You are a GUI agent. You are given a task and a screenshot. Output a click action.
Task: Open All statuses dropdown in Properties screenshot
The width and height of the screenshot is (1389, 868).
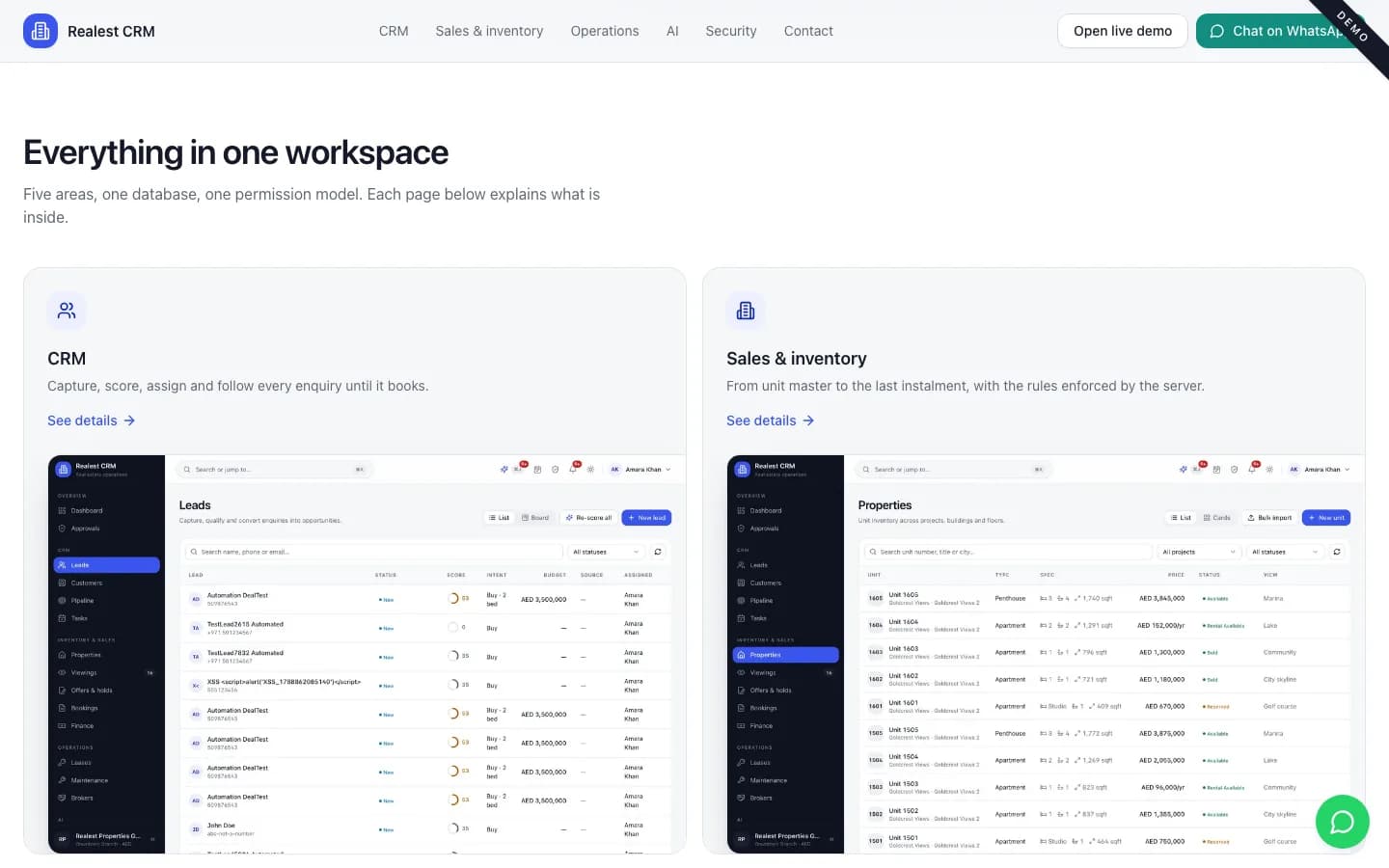(x=1285, y=552)
